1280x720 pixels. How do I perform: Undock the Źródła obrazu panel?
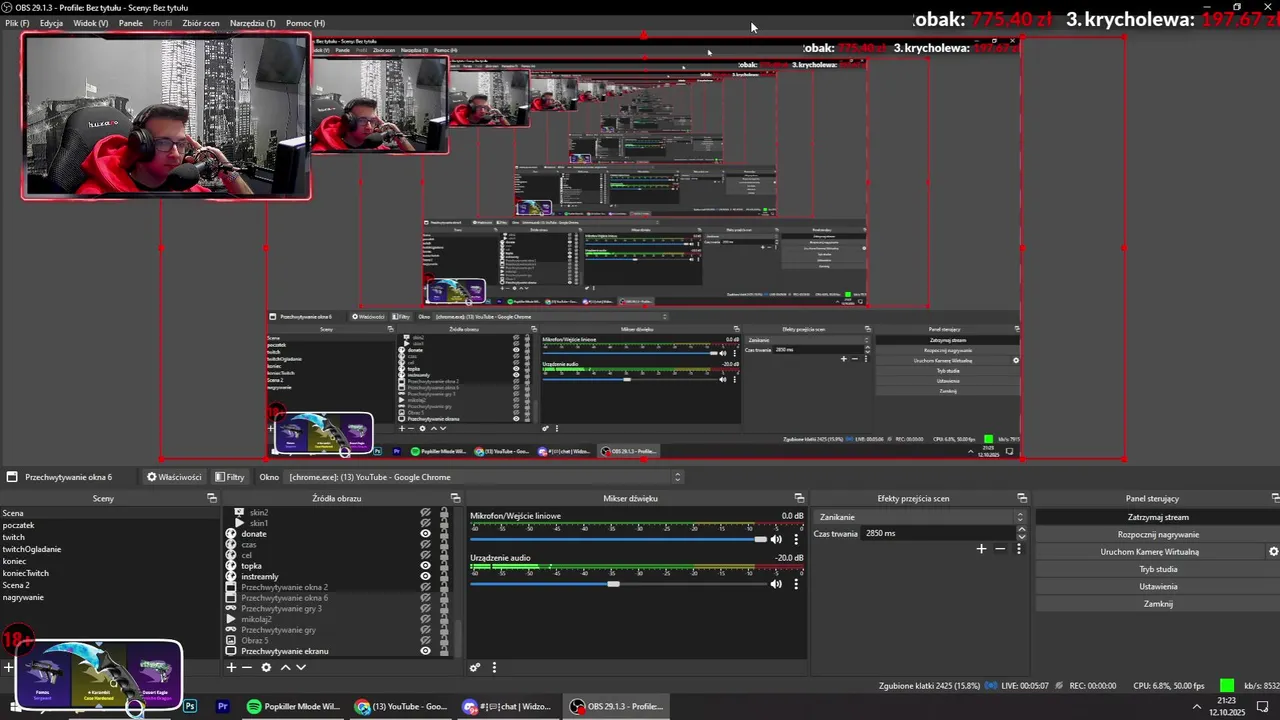[x=455, y=498]
